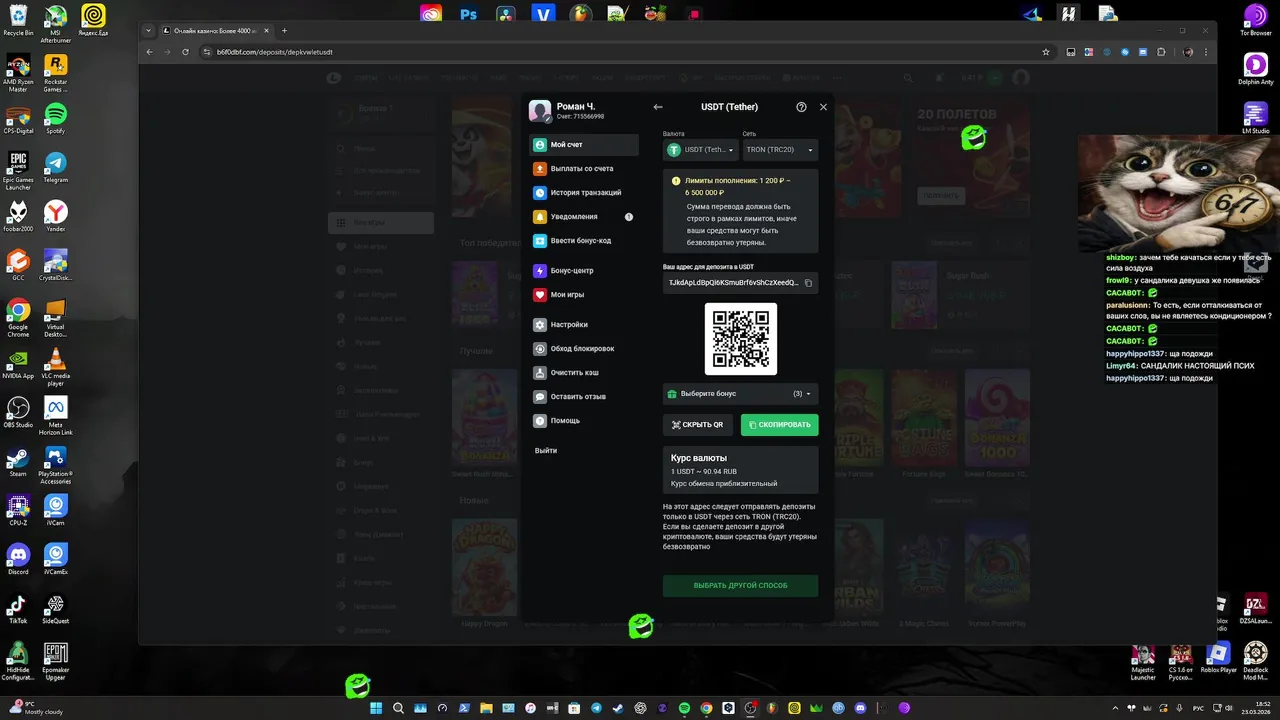The image size is (1280, 720).
Task: Click Выйти to log out
Action: [x=546, y=451]
